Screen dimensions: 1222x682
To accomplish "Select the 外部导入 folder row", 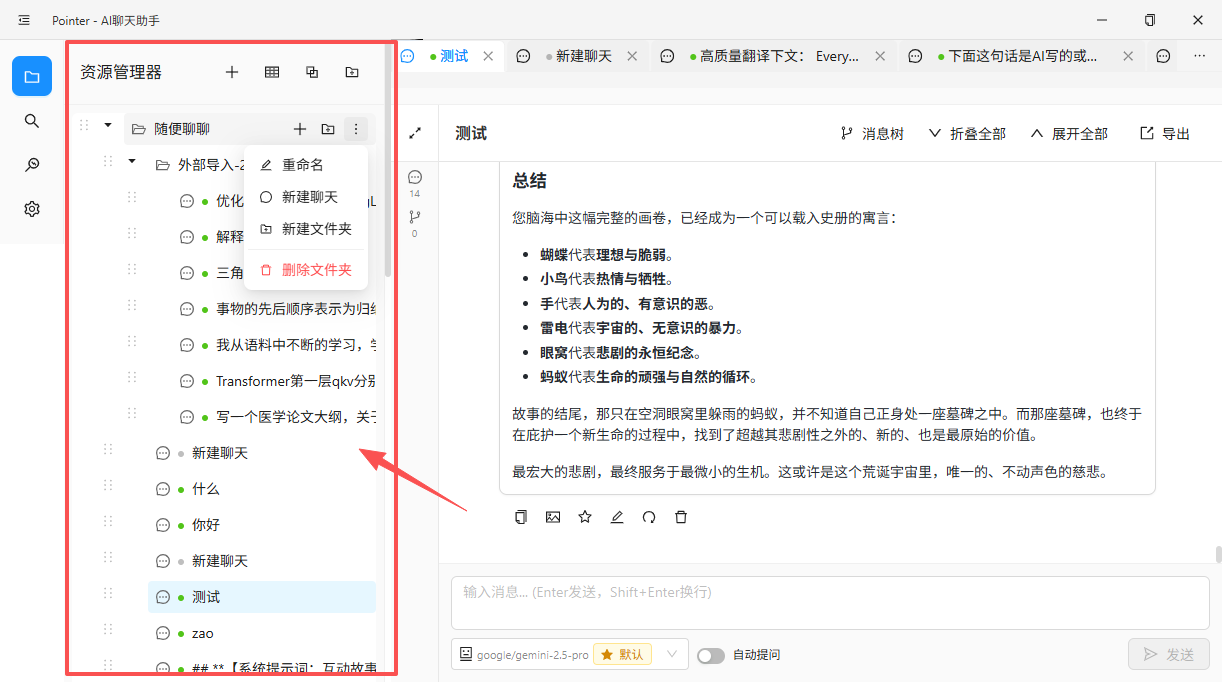I will pyautogui.click(x=196, y=165).
